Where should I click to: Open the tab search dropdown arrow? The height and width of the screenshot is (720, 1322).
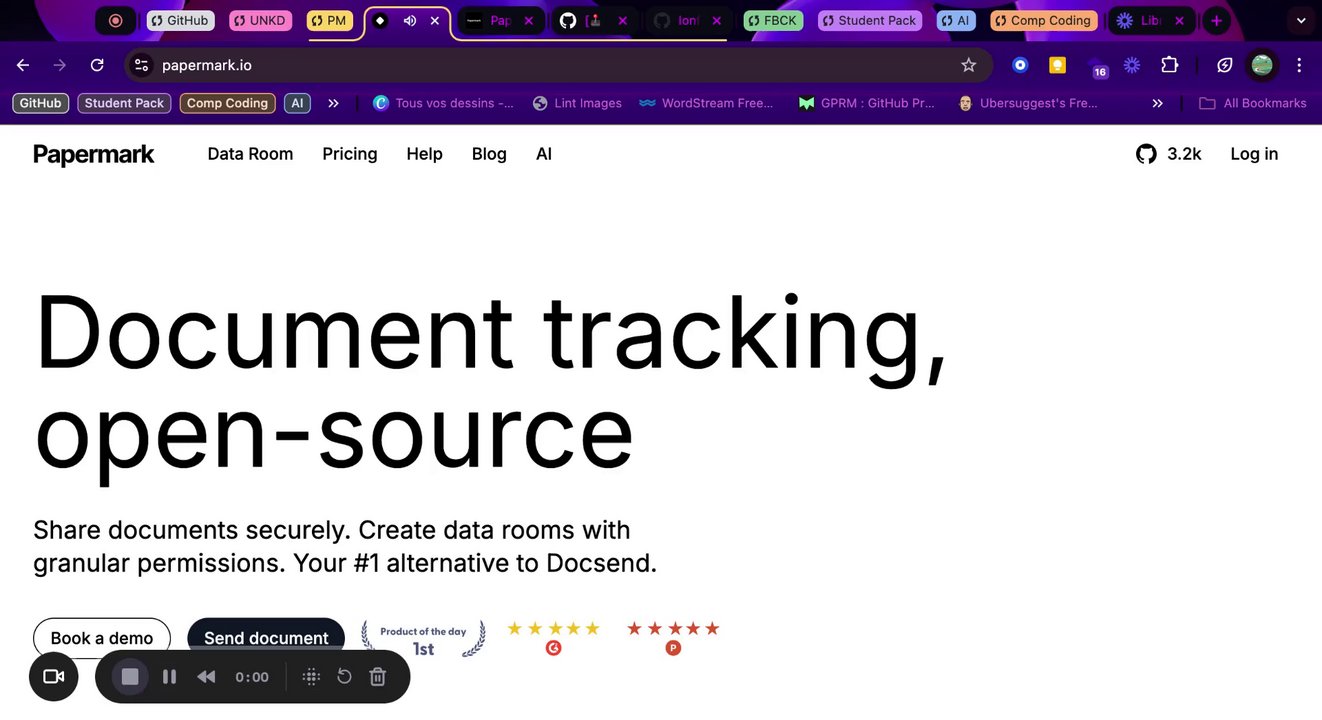(x=1300, y=20)
